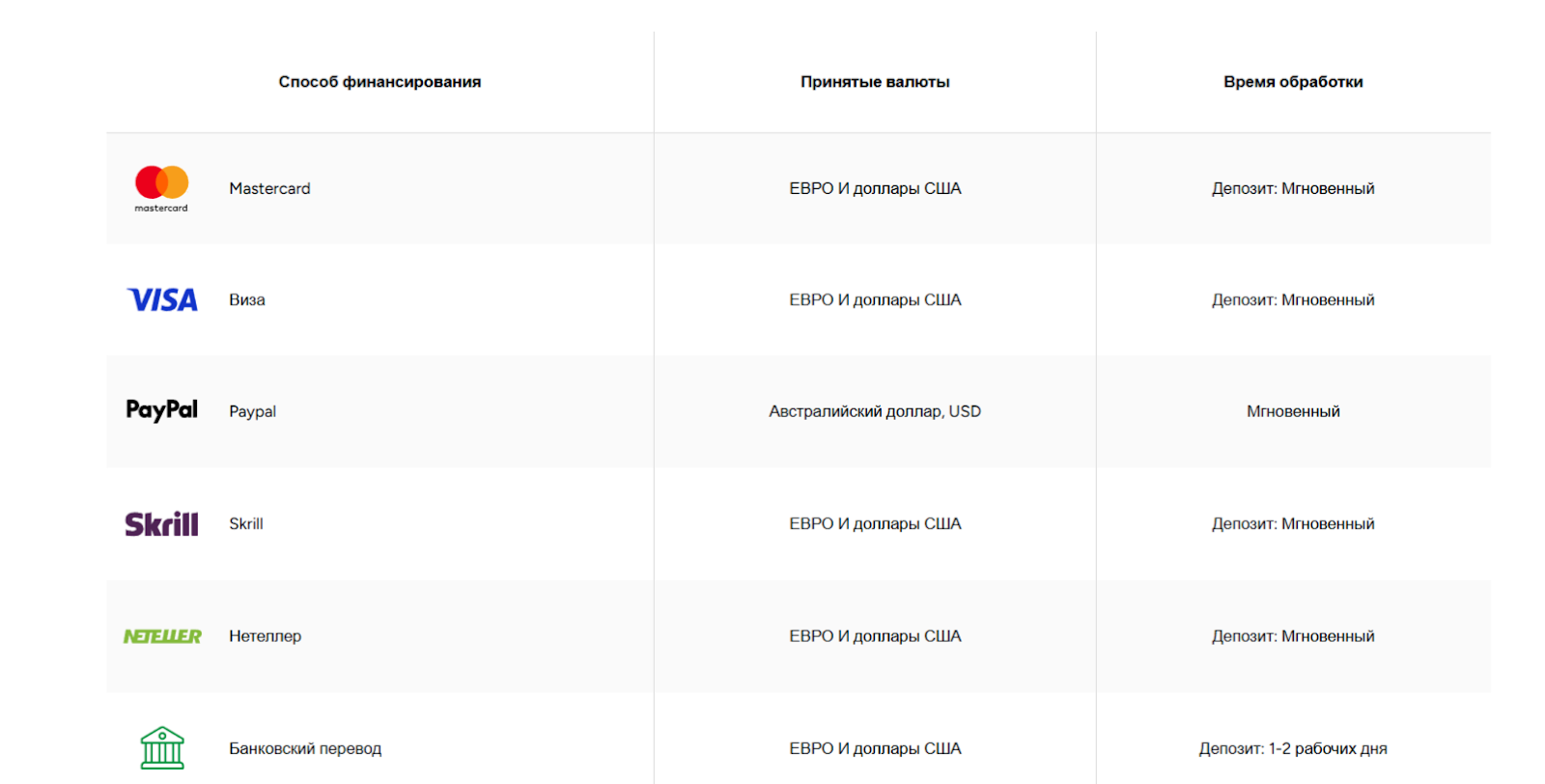Click the Австралийский доллар, USD cell
The image size is (1545, 784).
(875, 411)
